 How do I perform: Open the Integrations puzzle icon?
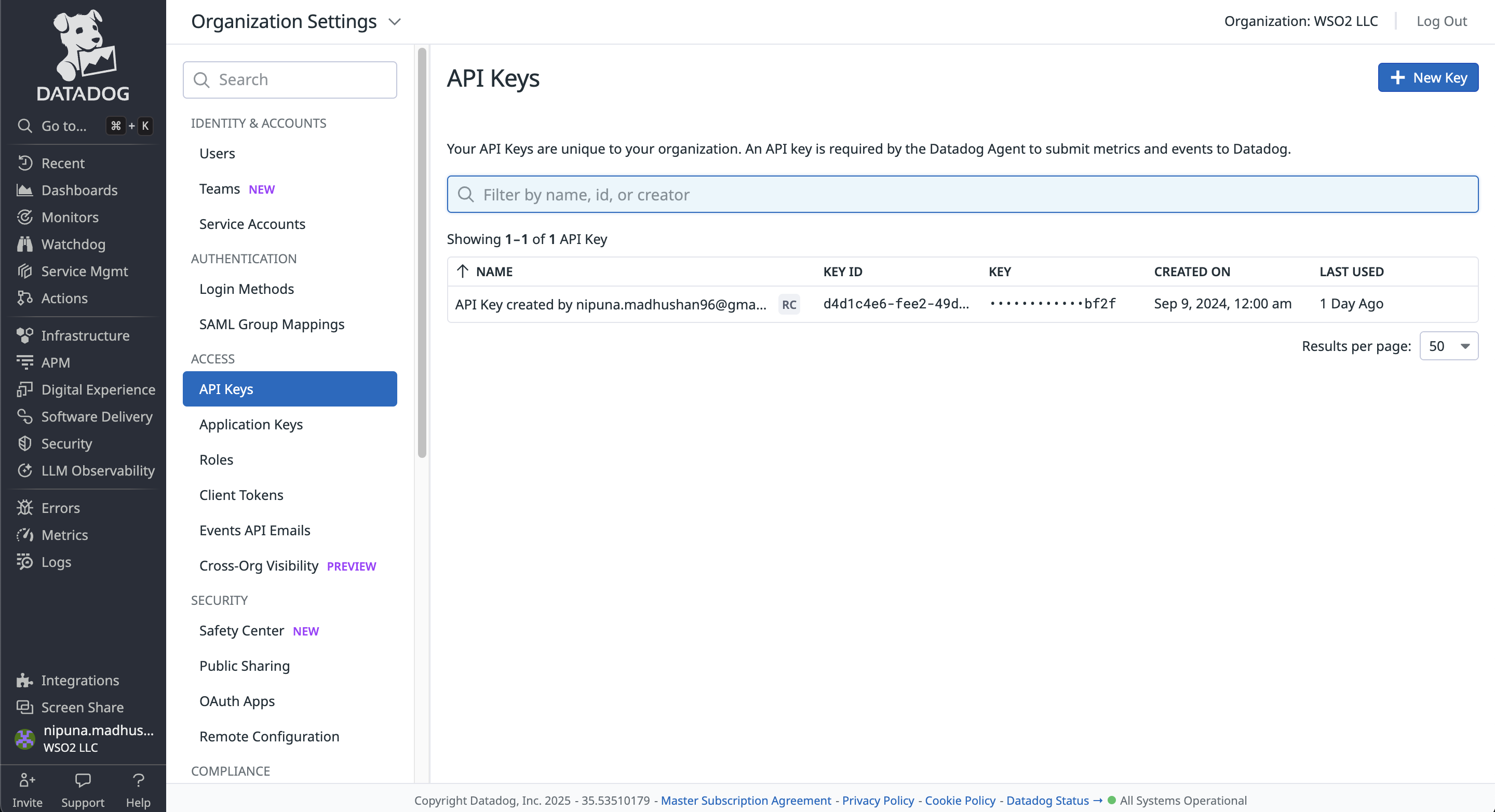[x=24, y=680]
